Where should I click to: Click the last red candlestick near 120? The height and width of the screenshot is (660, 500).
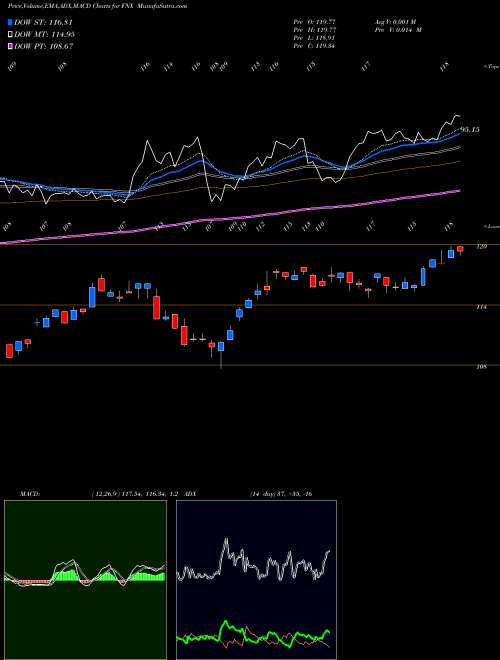click(460, 250)
